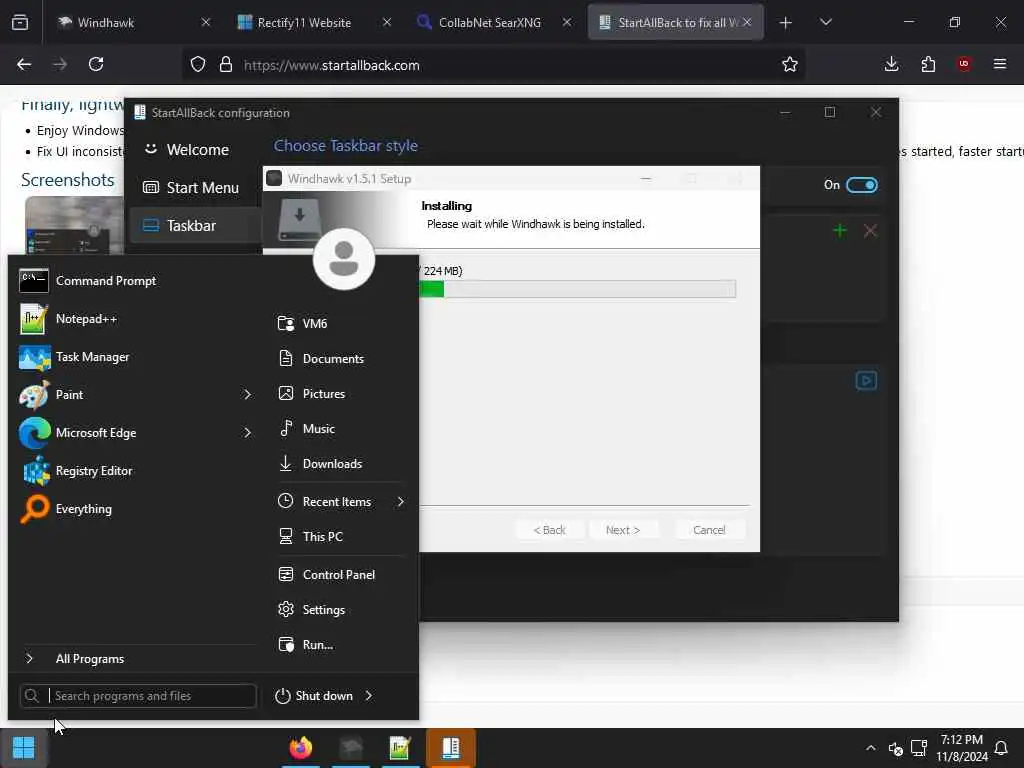Show hidden system tray icons
This screenshot has height=768, width=1024.
(871, 748)
